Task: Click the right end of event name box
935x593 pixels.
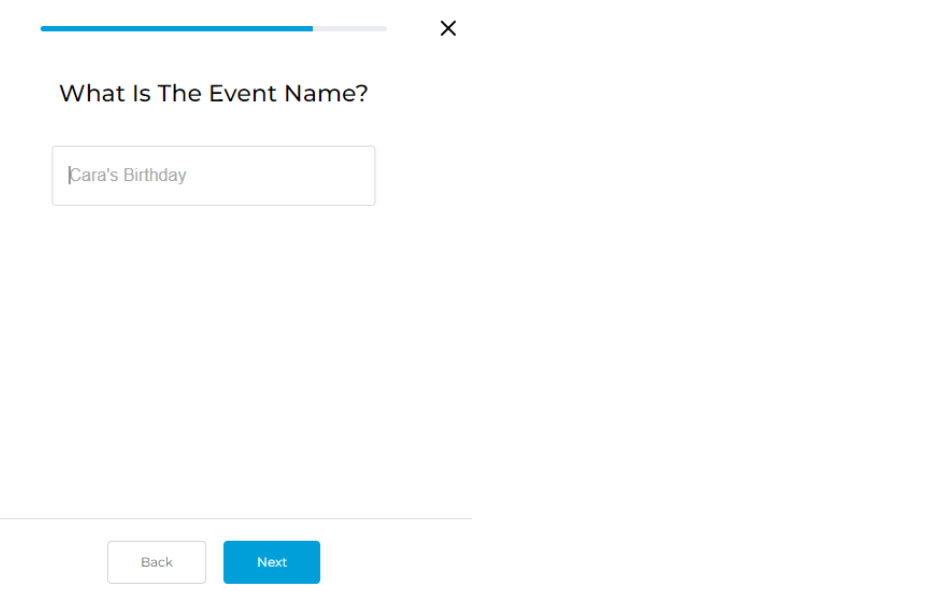Action: point(360,176)
